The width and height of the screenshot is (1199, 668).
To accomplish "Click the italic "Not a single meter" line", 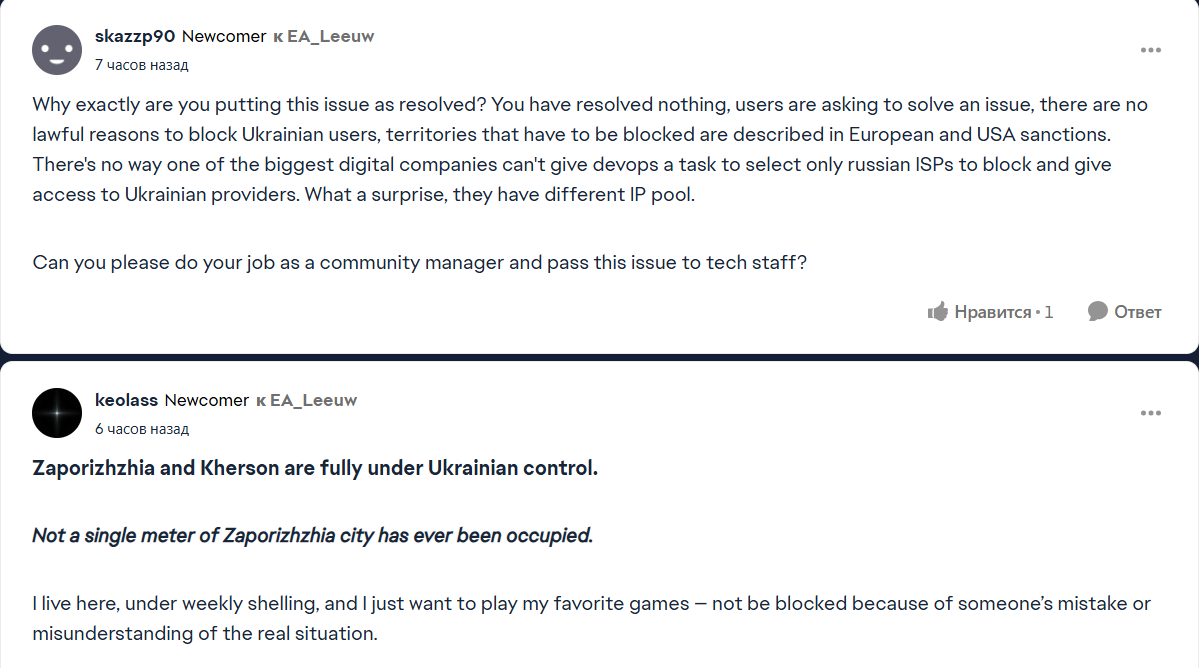I will (x=312, y=535).
